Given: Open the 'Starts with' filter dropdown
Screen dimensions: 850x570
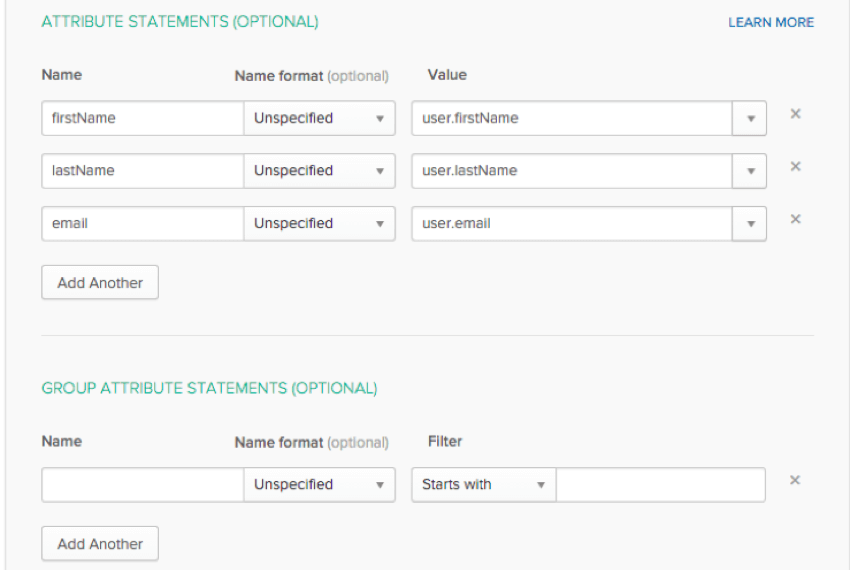Looking at the screenshot, I should (483, 485).
